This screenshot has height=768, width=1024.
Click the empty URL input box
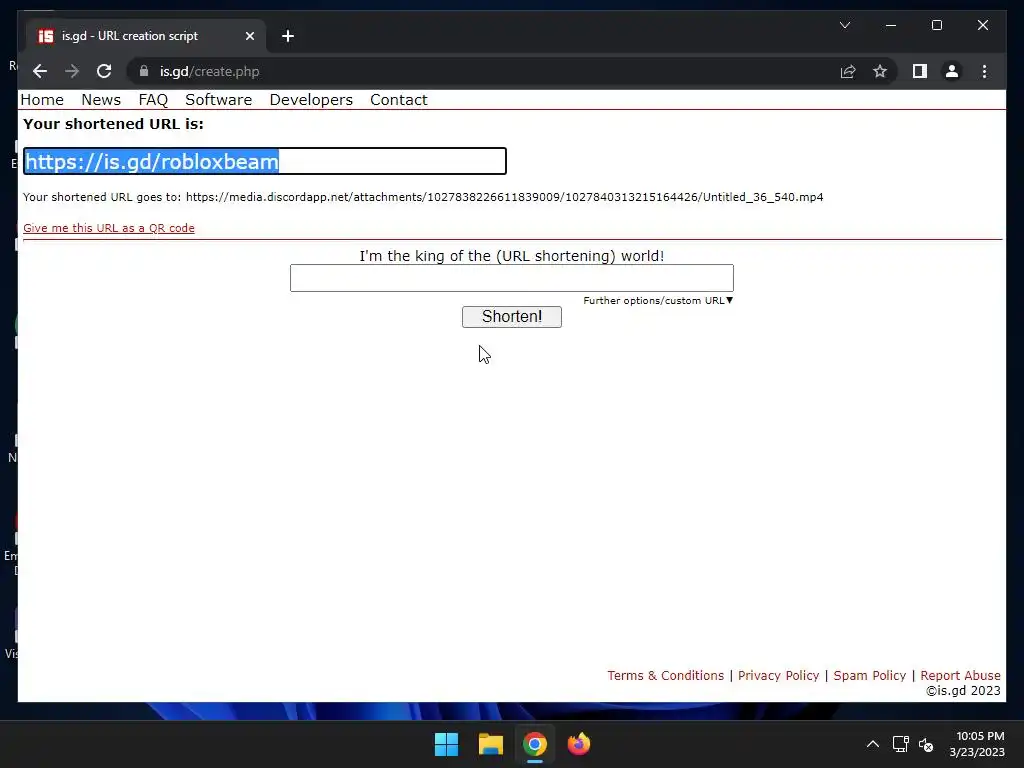click(511, 278)
